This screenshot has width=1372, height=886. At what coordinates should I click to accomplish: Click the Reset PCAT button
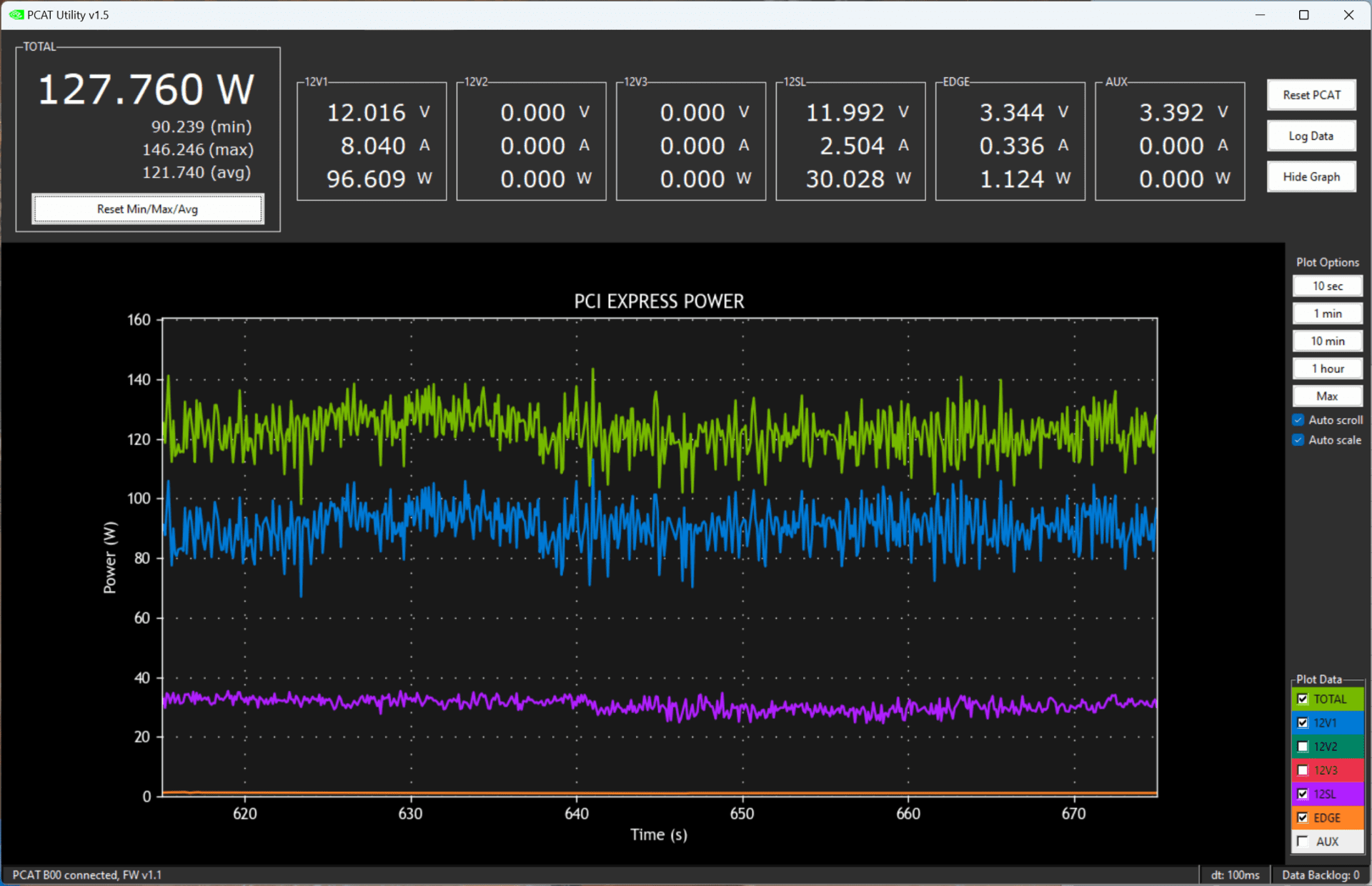[1312, 95]
